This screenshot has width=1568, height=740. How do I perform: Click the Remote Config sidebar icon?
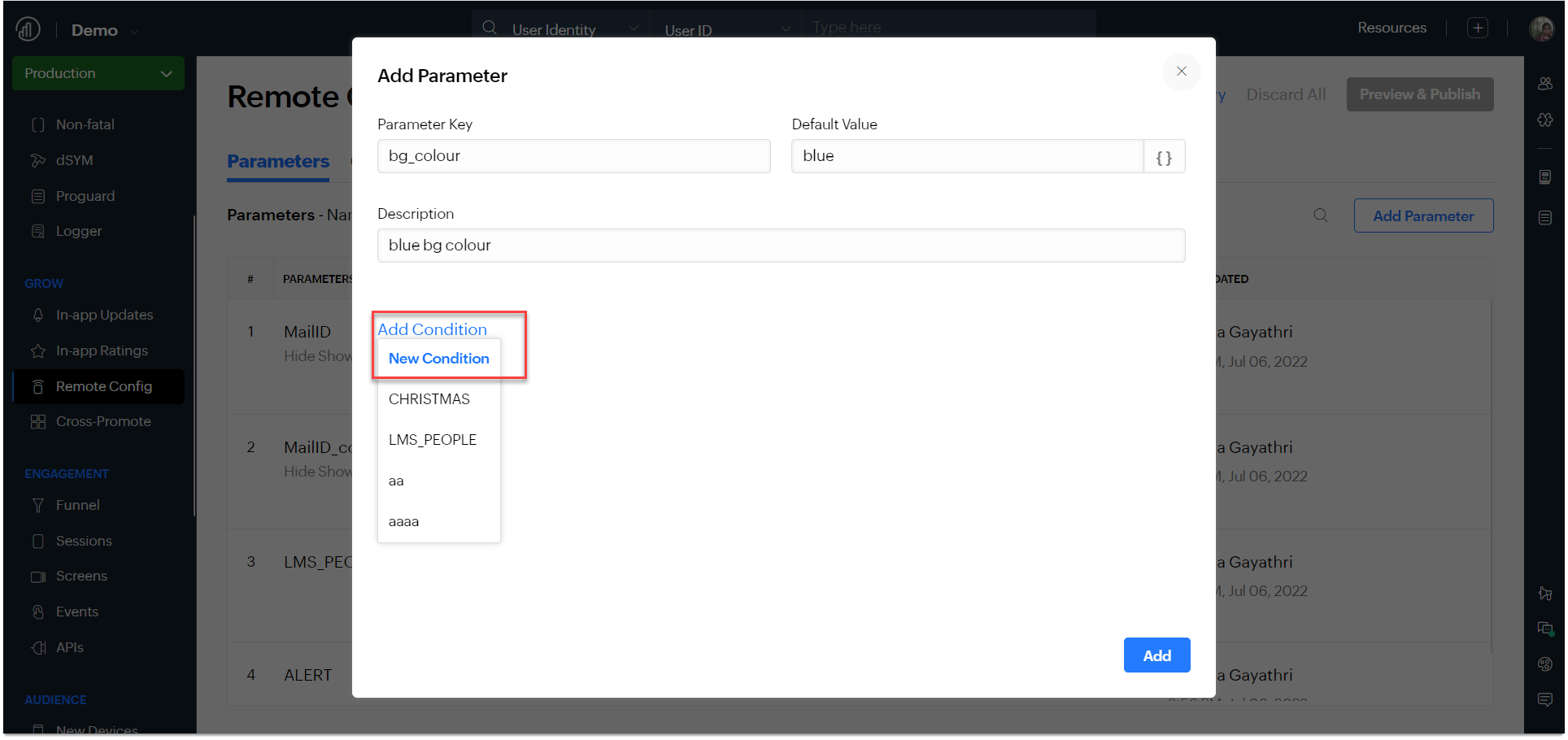(x=38, y=387)
